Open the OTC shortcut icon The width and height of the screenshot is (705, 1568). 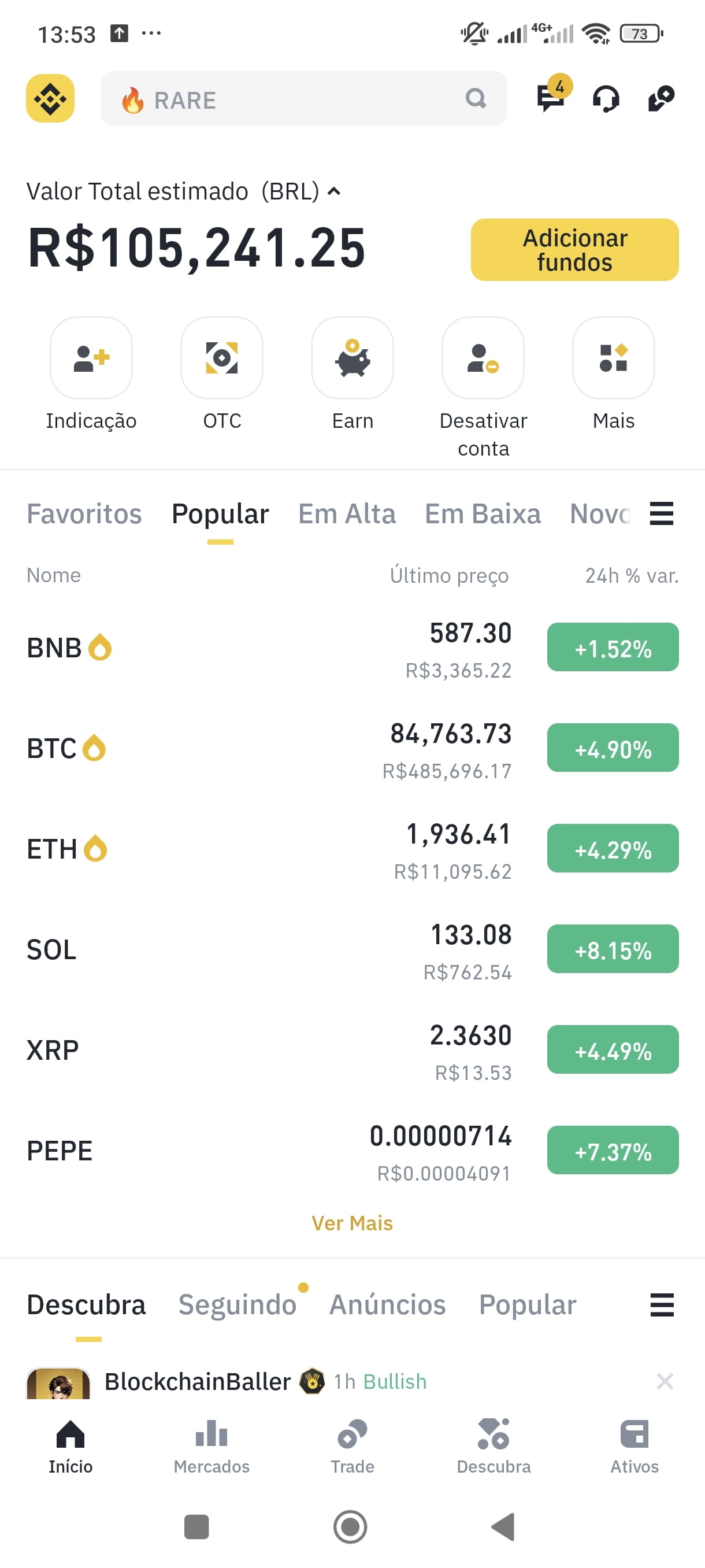coord(222,358)
